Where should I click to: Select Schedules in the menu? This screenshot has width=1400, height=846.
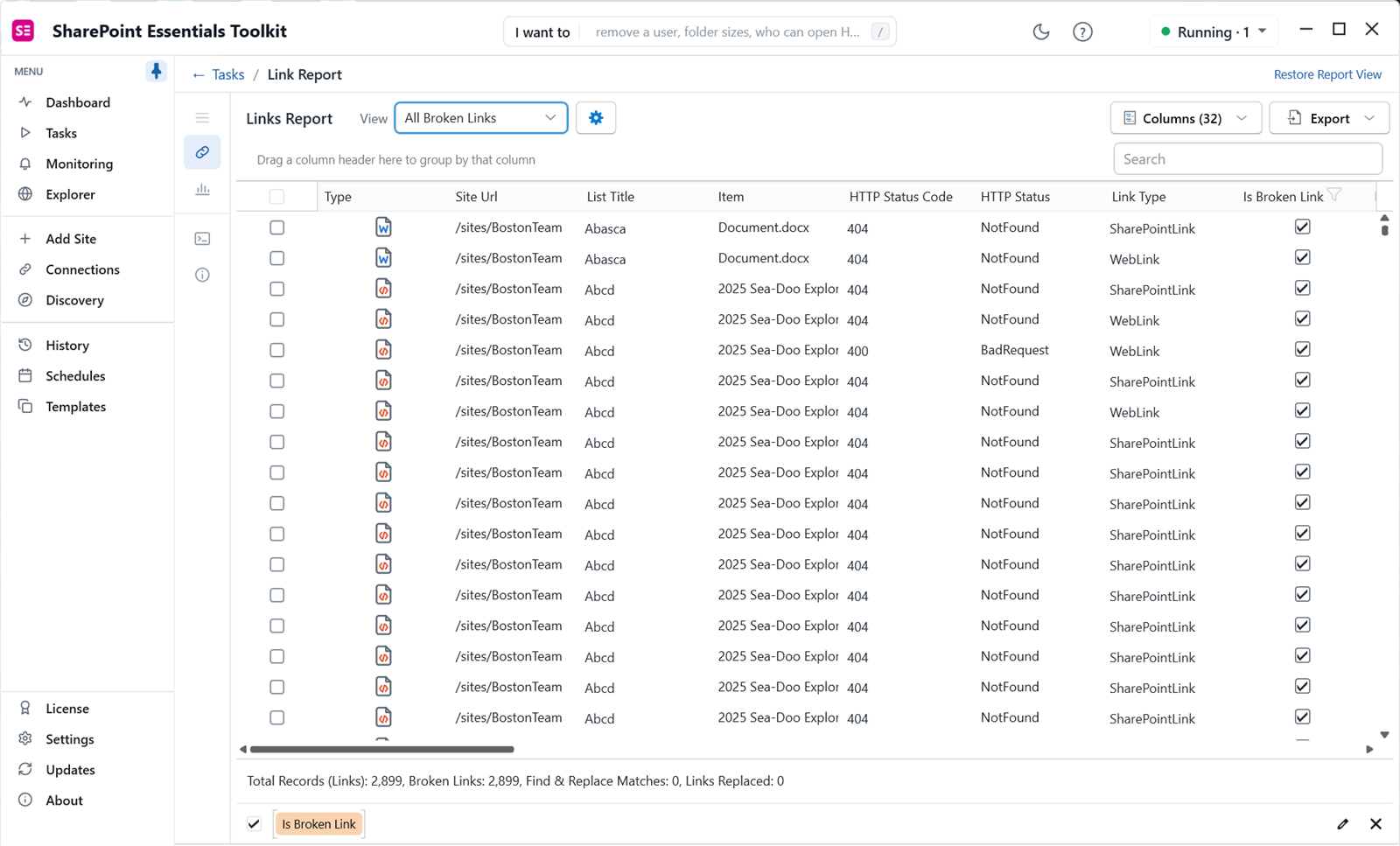75,376
